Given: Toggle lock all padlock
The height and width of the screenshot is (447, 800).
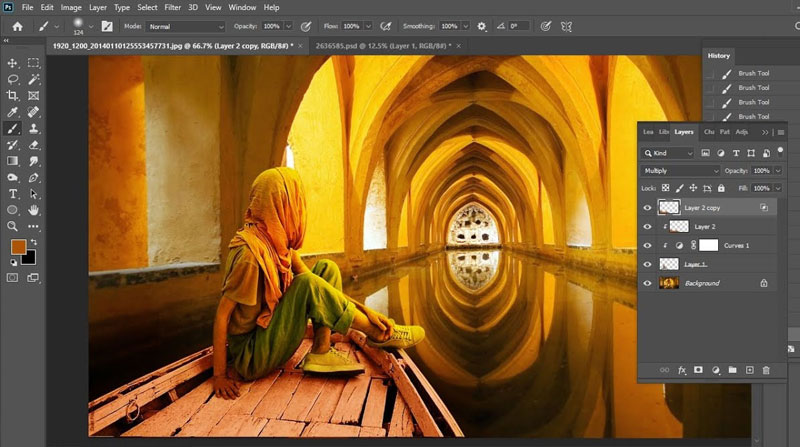Looking at the screenshot, I should (x=721, y=188).
